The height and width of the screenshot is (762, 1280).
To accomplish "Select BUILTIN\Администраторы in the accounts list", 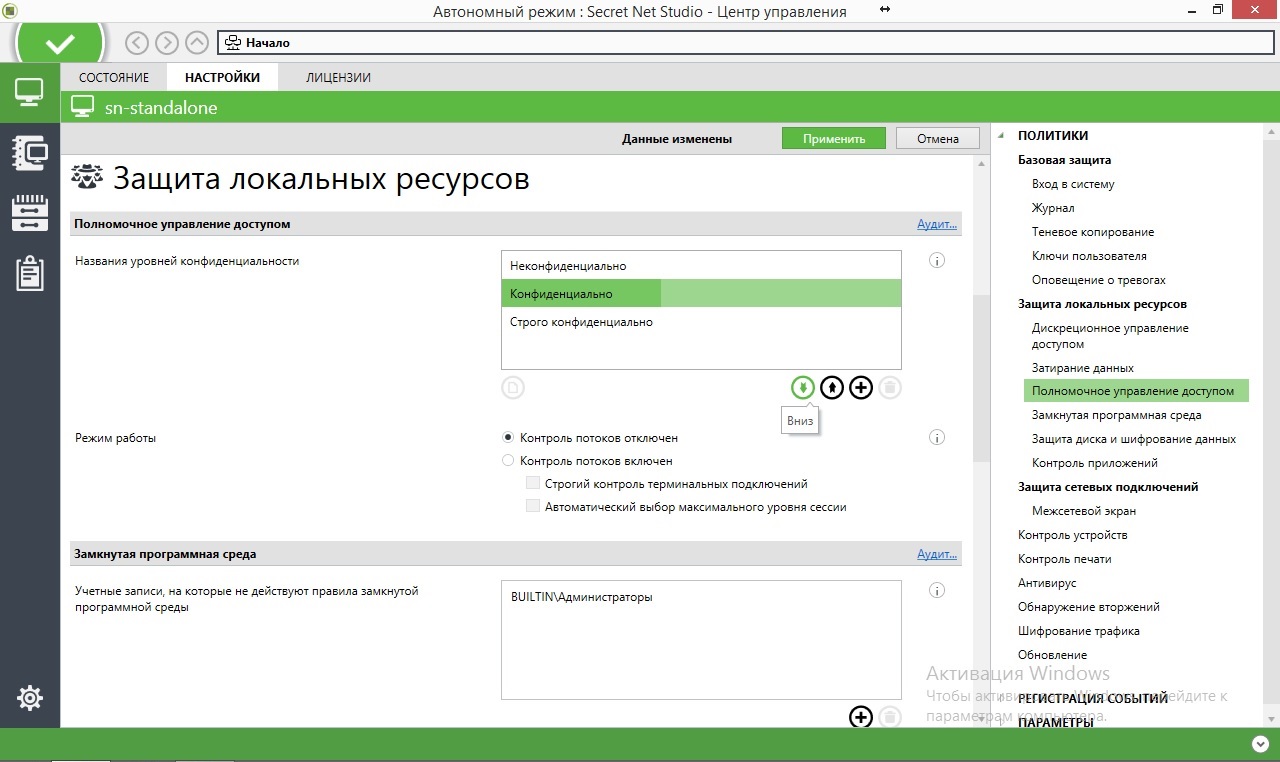I will click(581, 597).
